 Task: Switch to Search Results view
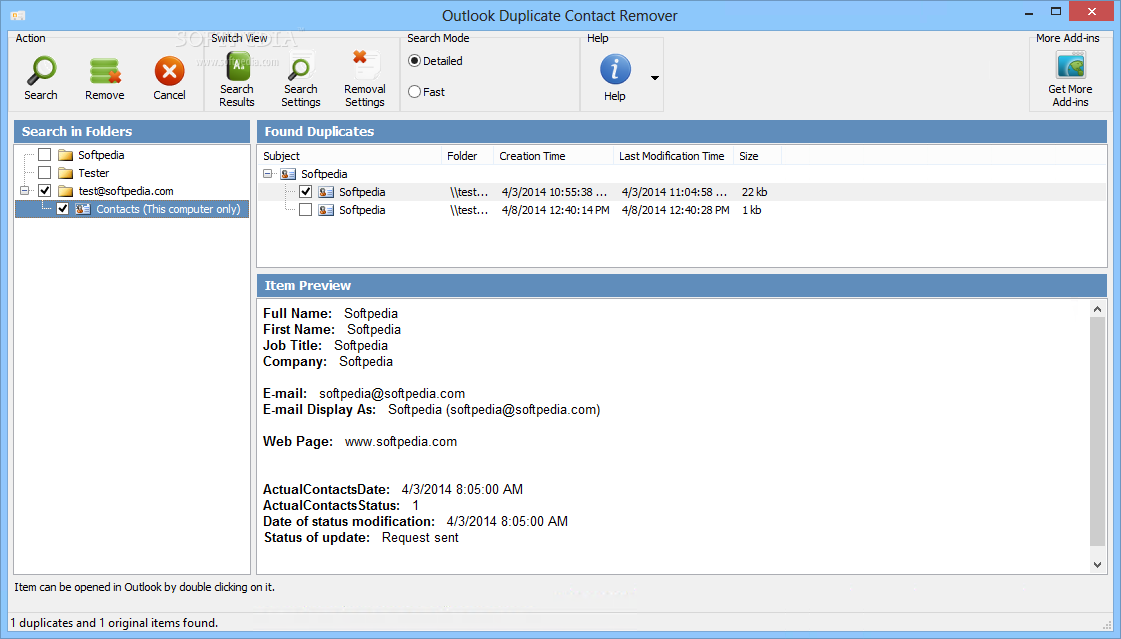coord(237,79)
